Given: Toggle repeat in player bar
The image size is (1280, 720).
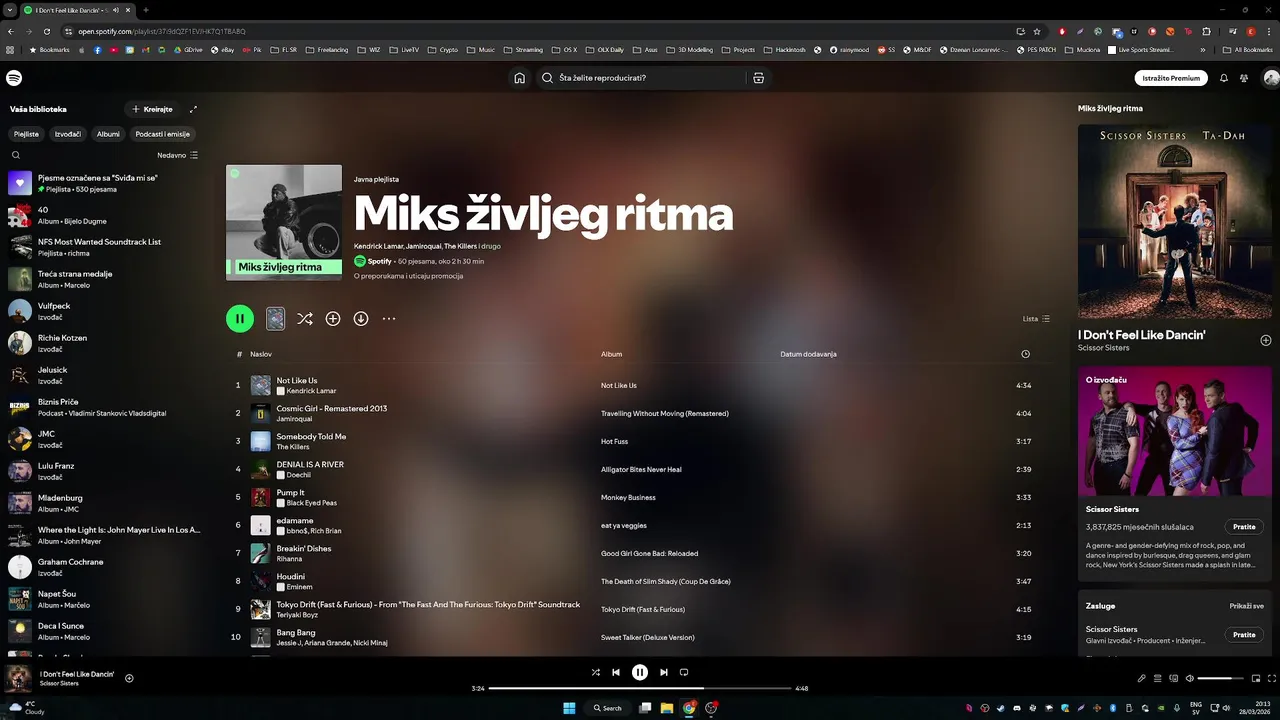Looking at the screenshot, I should [684, 672].
